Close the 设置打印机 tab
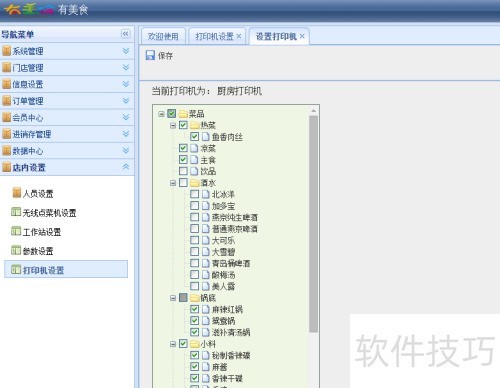This screenshot has width=500, height=388. point(302,36)
